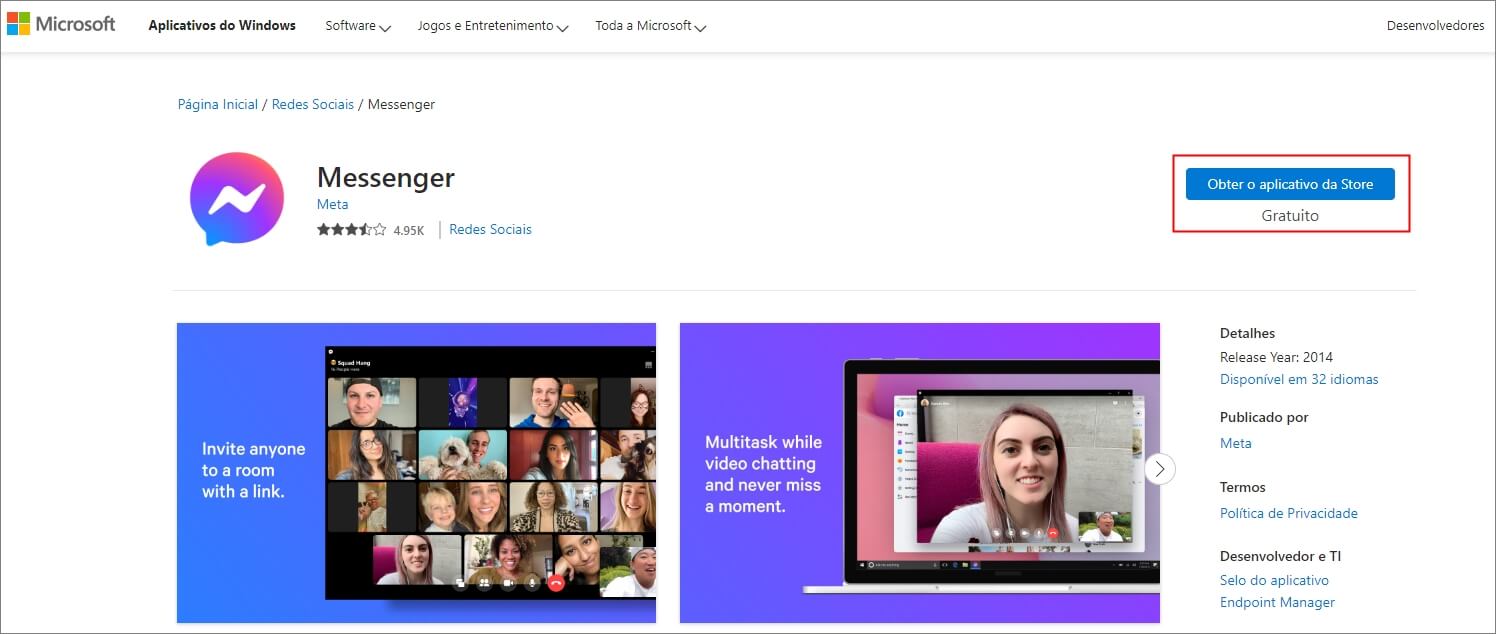Click Obter o aplicativo da Store
This screenshot has width=1496, height=634.
[1290, 184]
